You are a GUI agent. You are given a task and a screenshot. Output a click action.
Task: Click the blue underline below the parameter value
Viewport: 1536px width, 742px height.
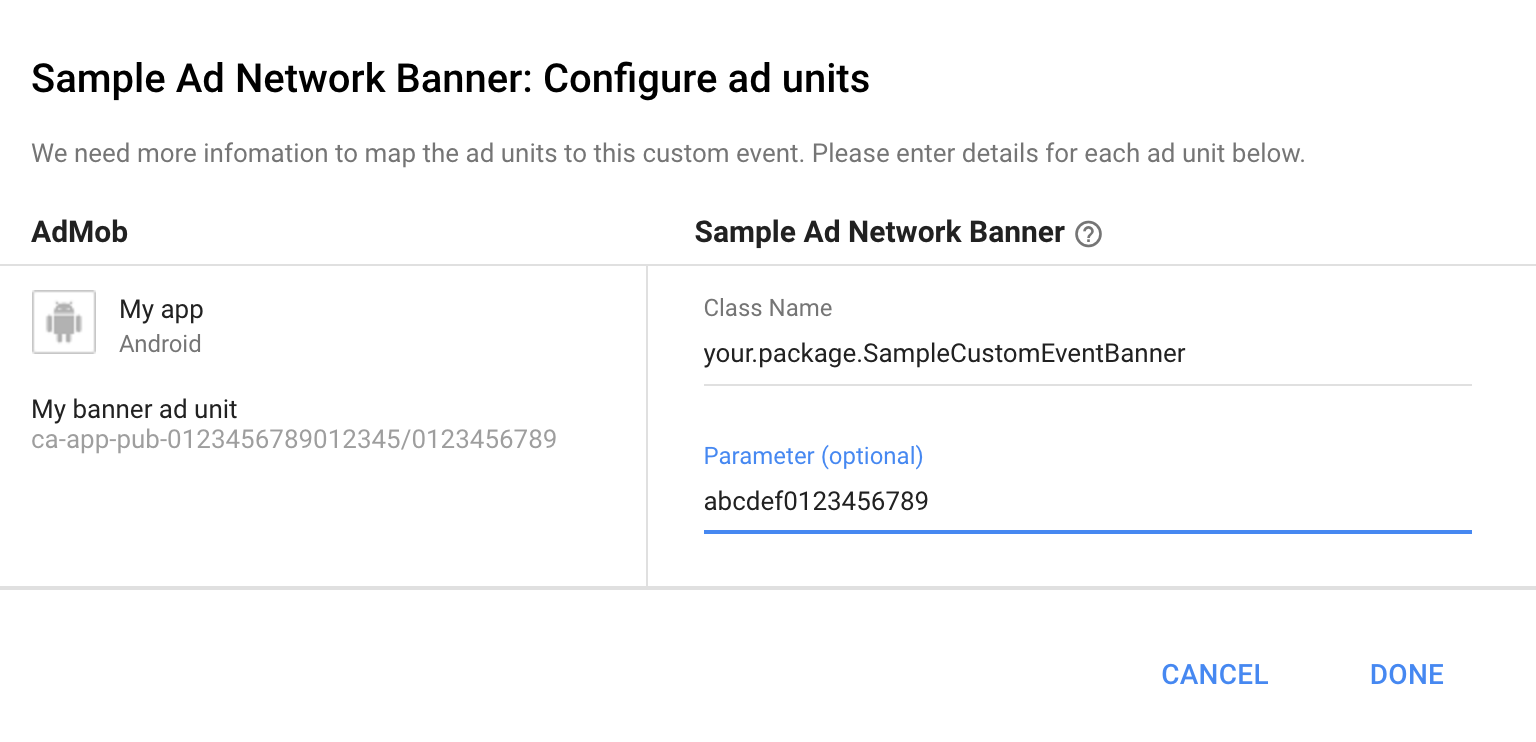(x=1086, y=532)
